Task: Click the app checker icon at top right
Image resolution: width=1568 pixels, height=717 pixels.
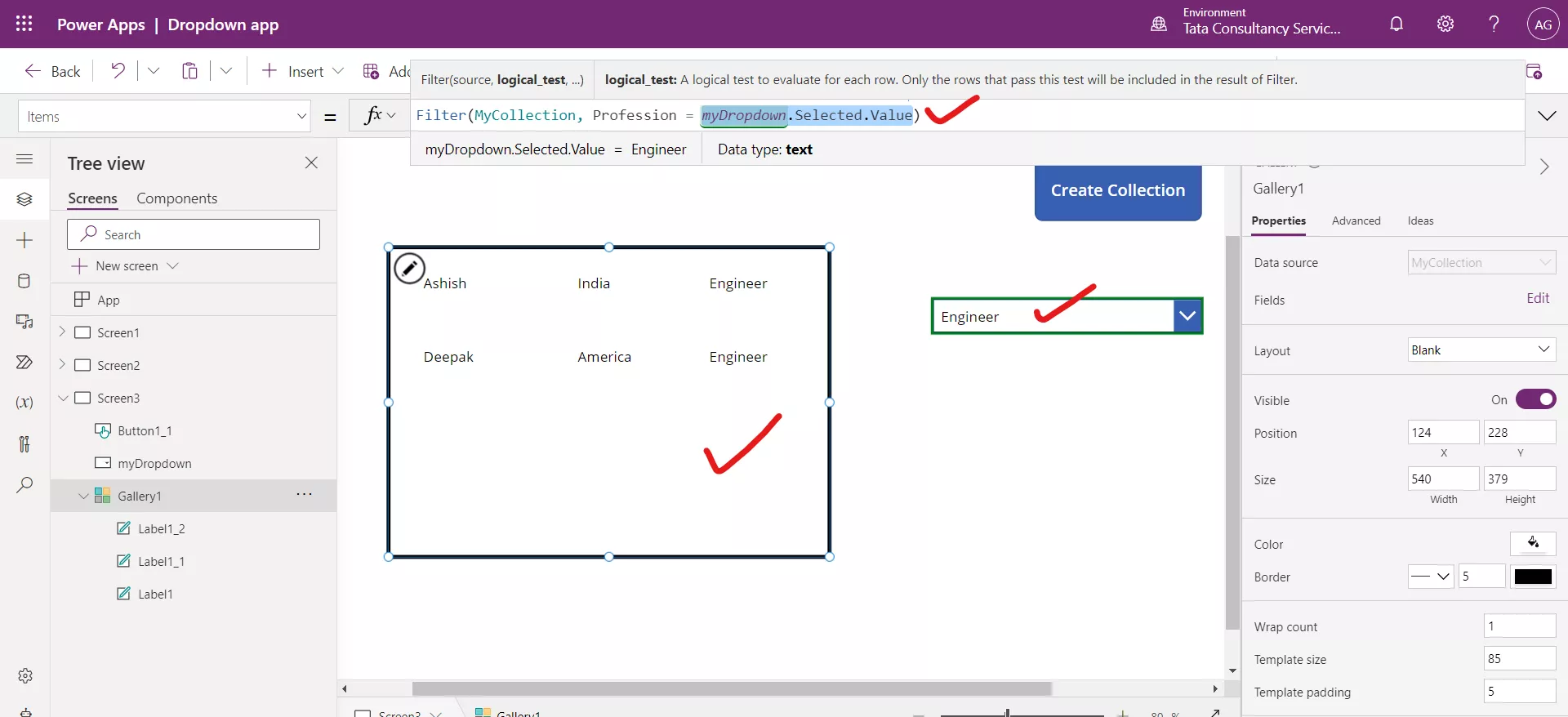Action: pos(1534,72)
